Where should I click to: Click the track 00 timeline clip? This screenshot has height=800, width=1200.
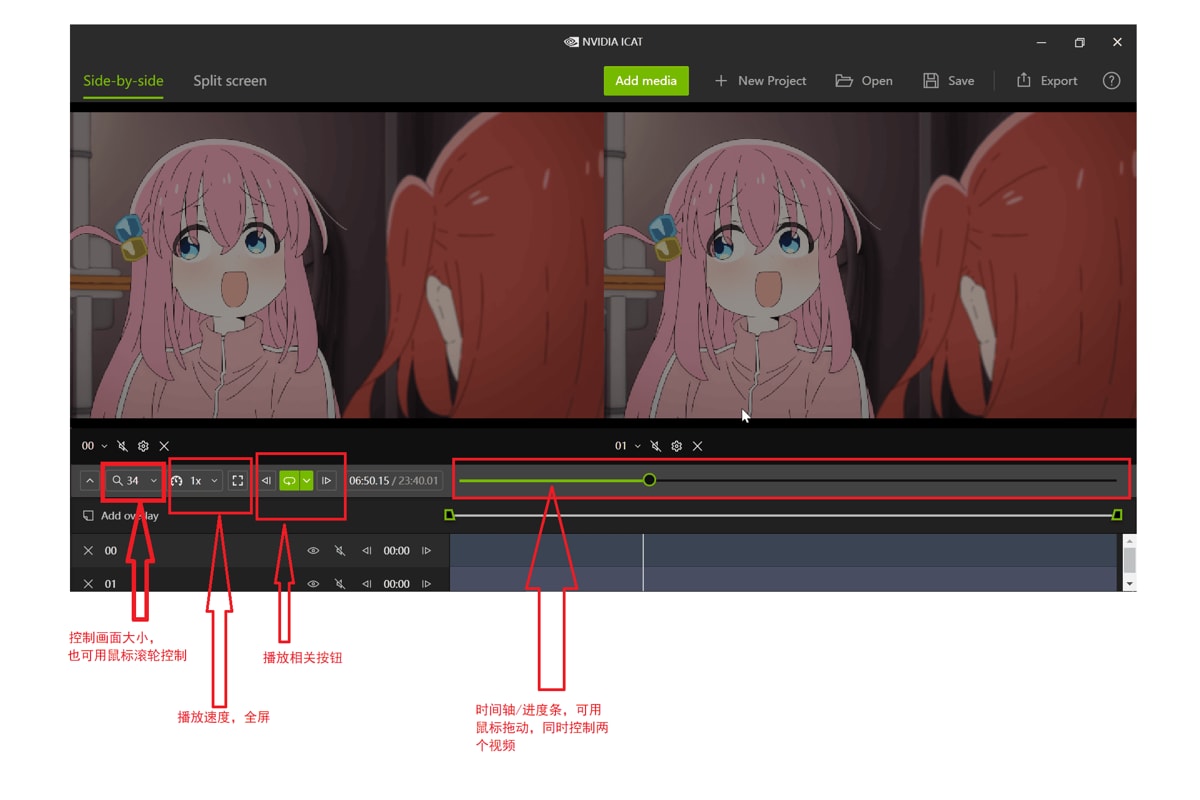pos(783,550)
